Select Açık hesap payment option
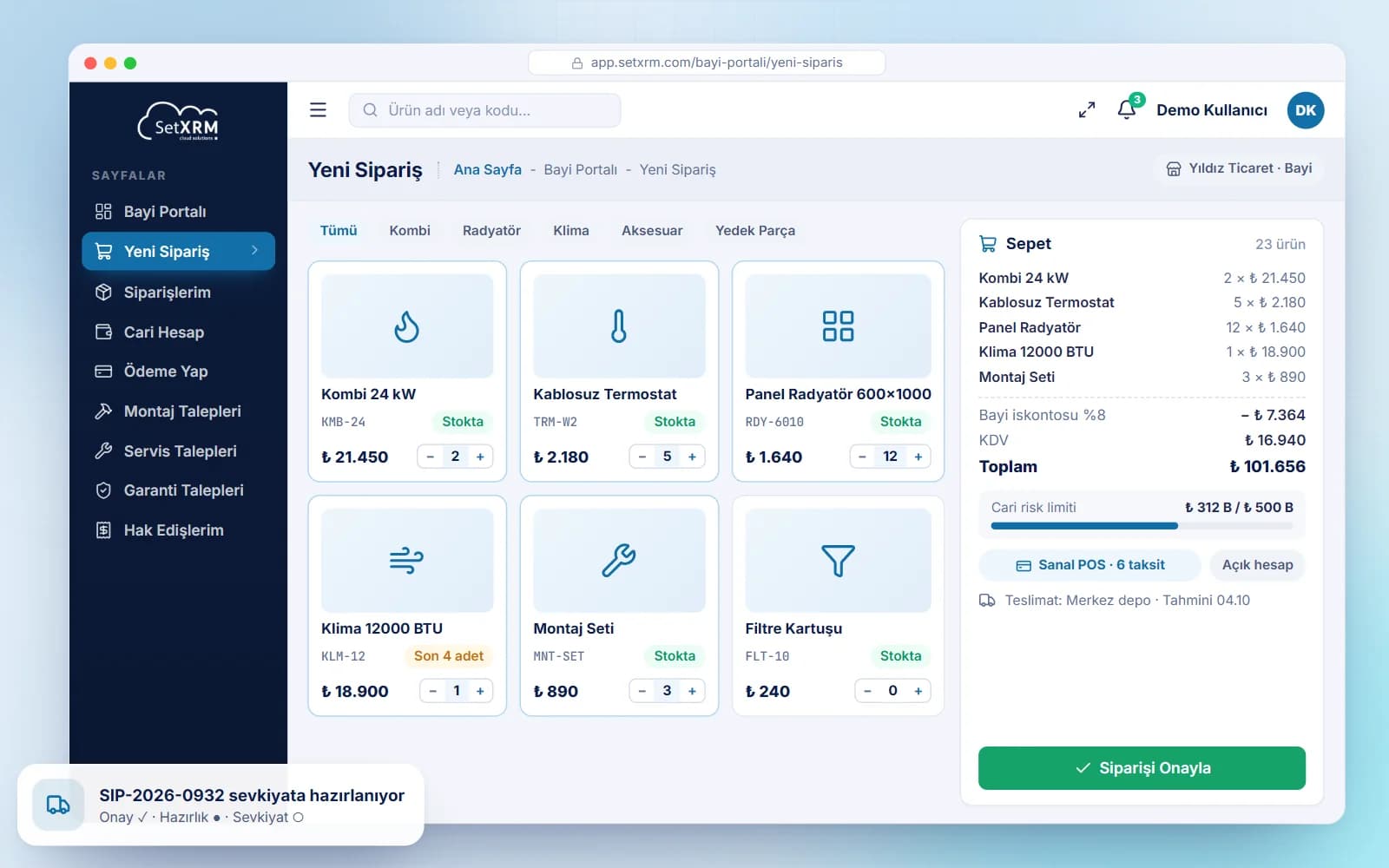Viewport: 1389px width, 868px height. click(1257, 565)
